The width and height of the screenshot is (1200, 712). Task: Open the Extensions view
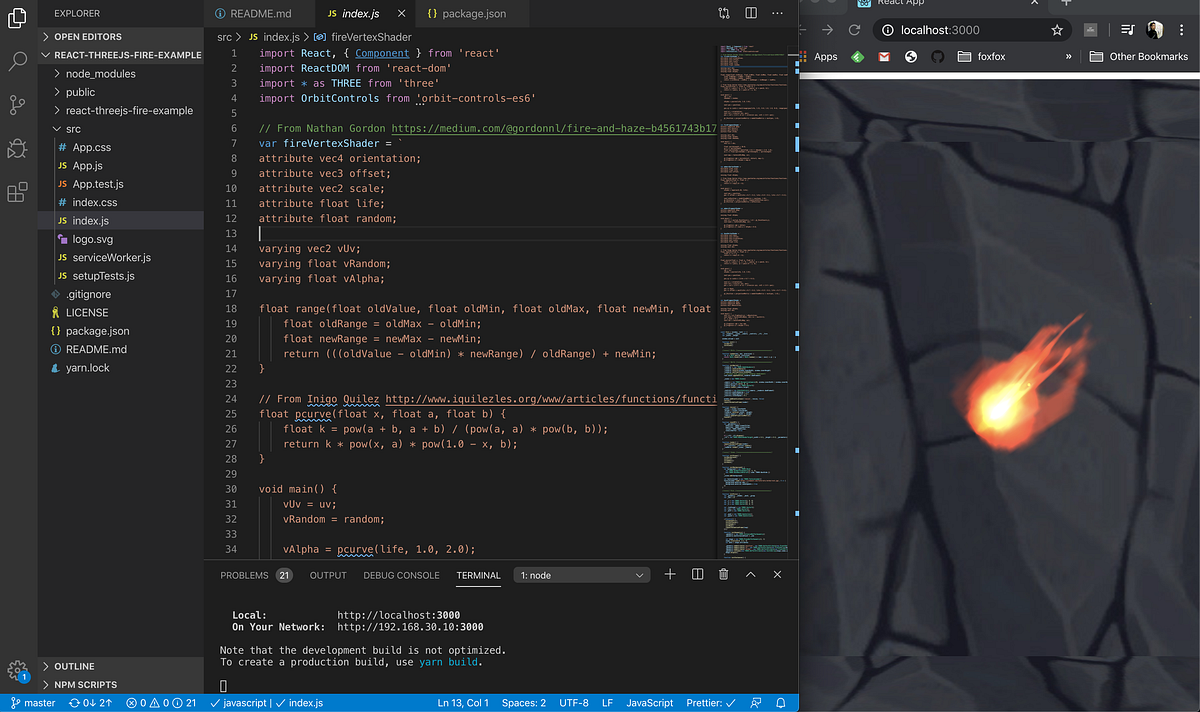(17, 193)
